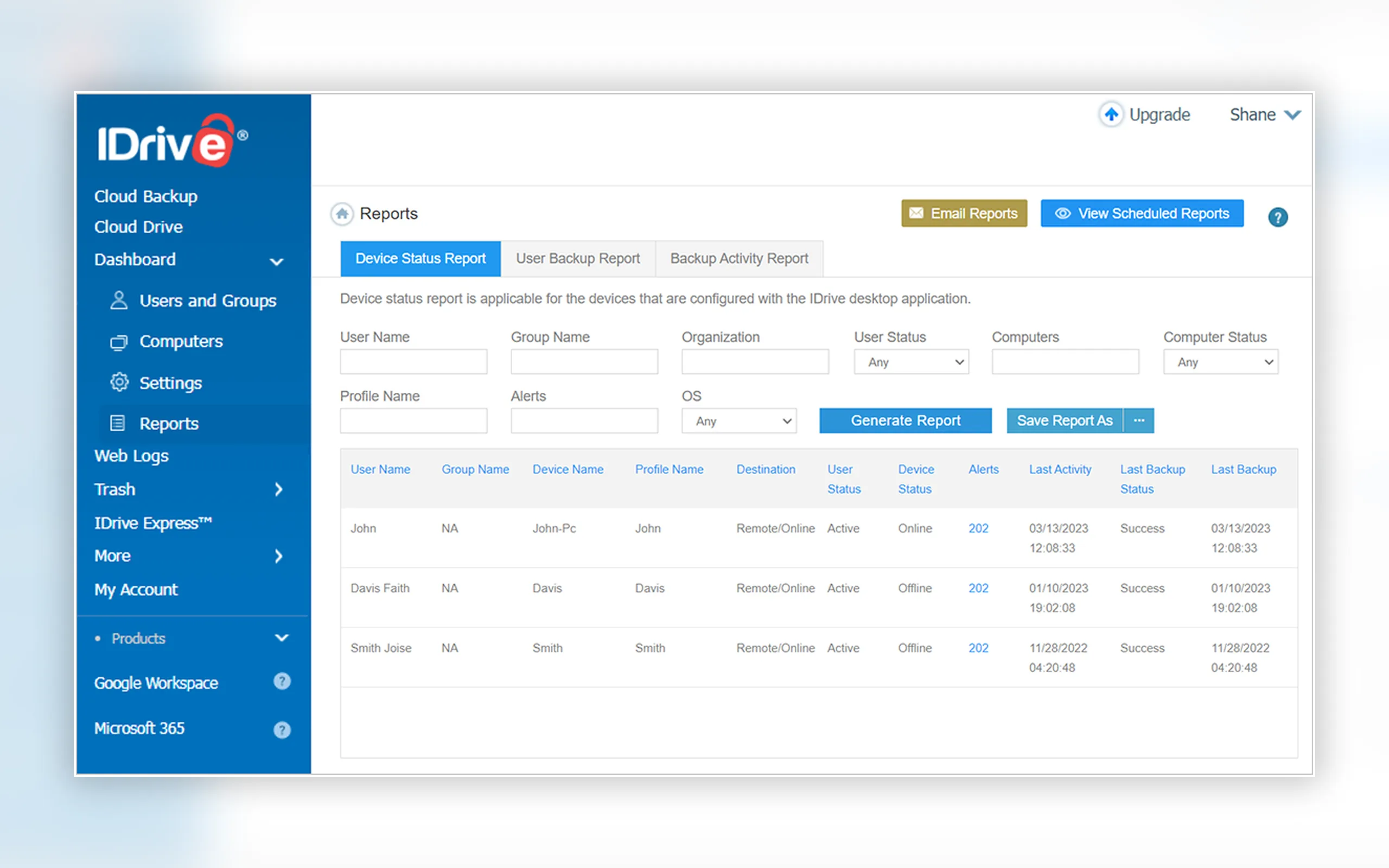Switch to Device Status Report tab
The width and height of the screenshot is (1389, 868).
coord(420,259)
